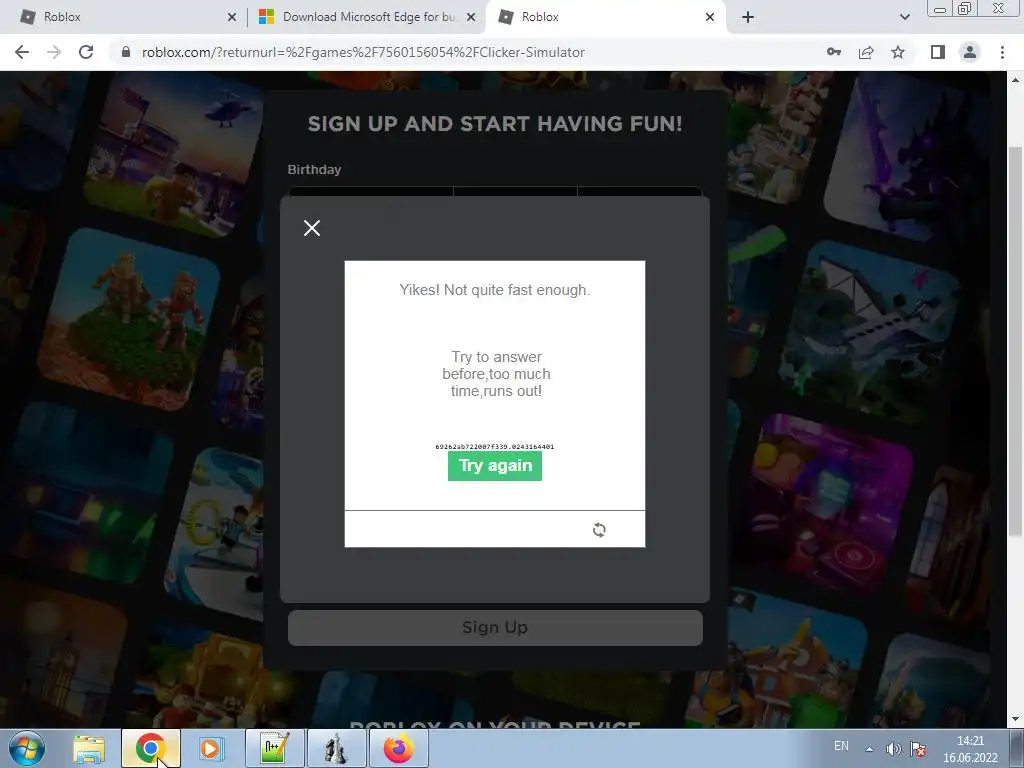Open the volume speaker tray icon

[x=893, y=749]
